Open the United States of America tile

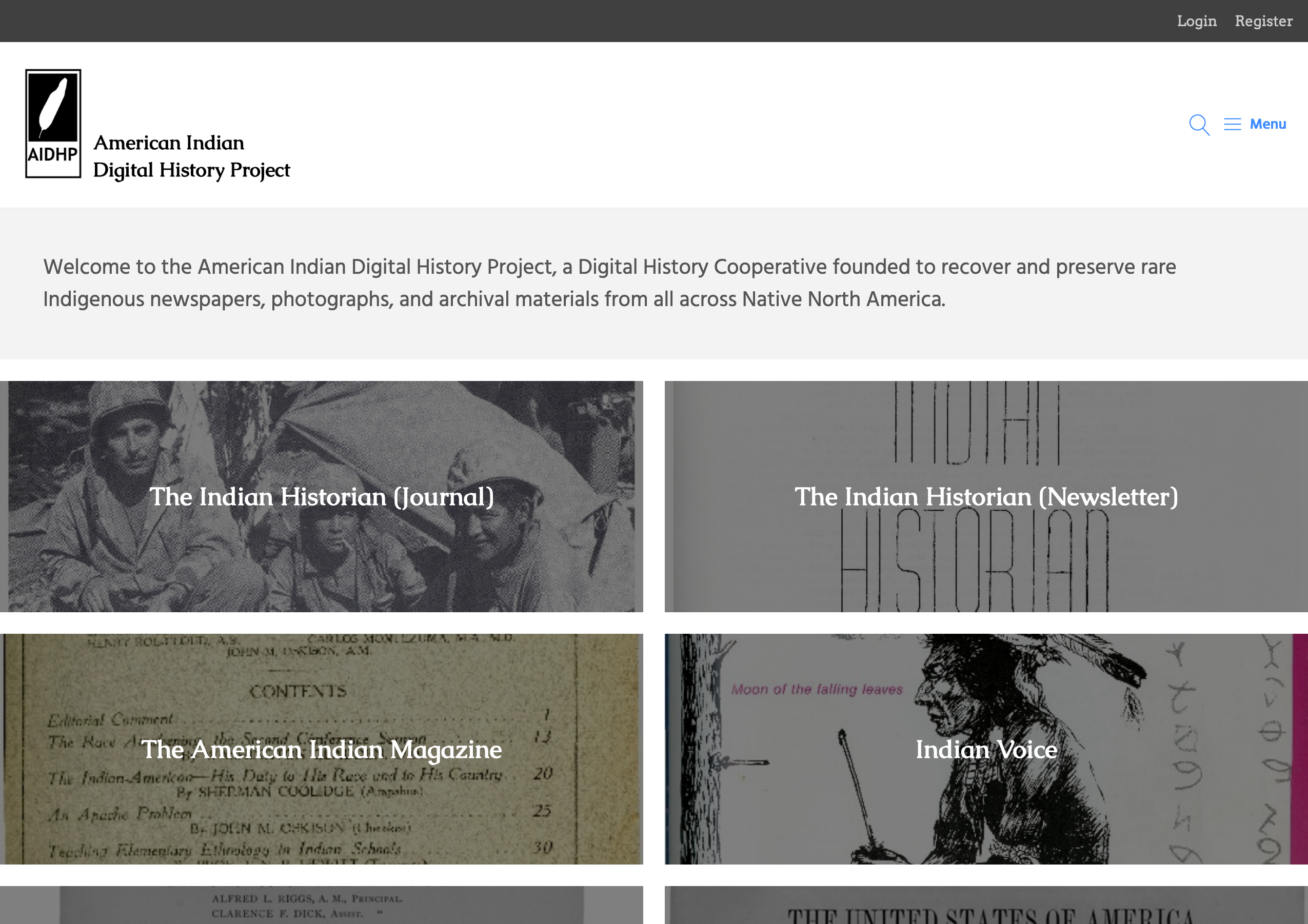click(986, 905)
